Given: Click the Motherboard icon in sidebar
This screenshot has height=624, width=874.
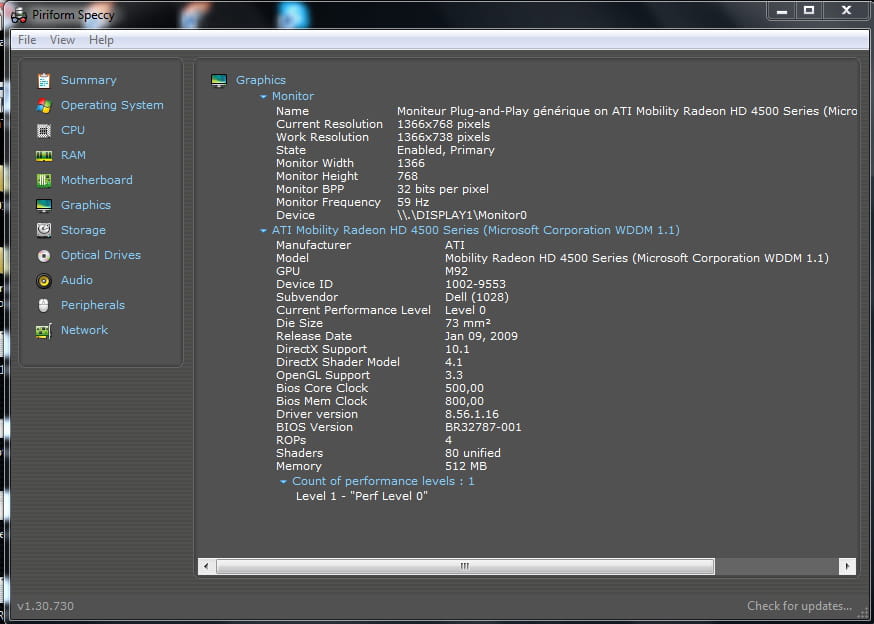Looking at the screenshot, I should [x=43, y=180].
